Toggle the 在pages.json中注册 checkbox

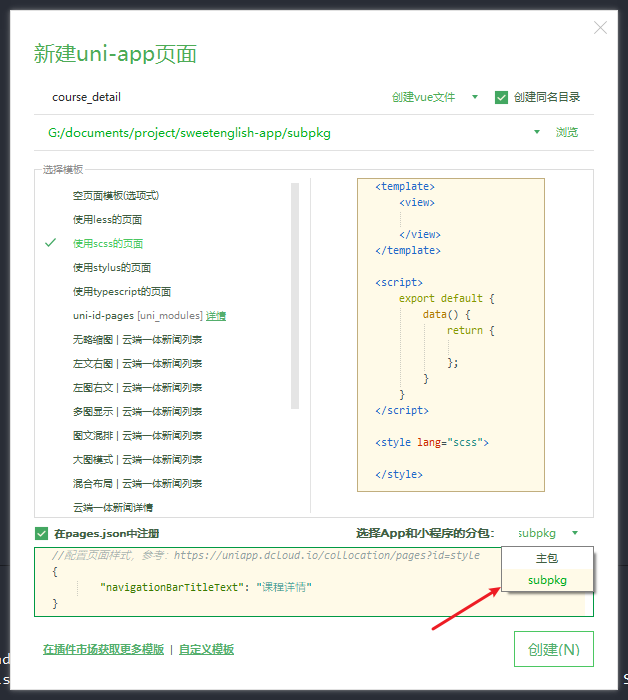41,533
